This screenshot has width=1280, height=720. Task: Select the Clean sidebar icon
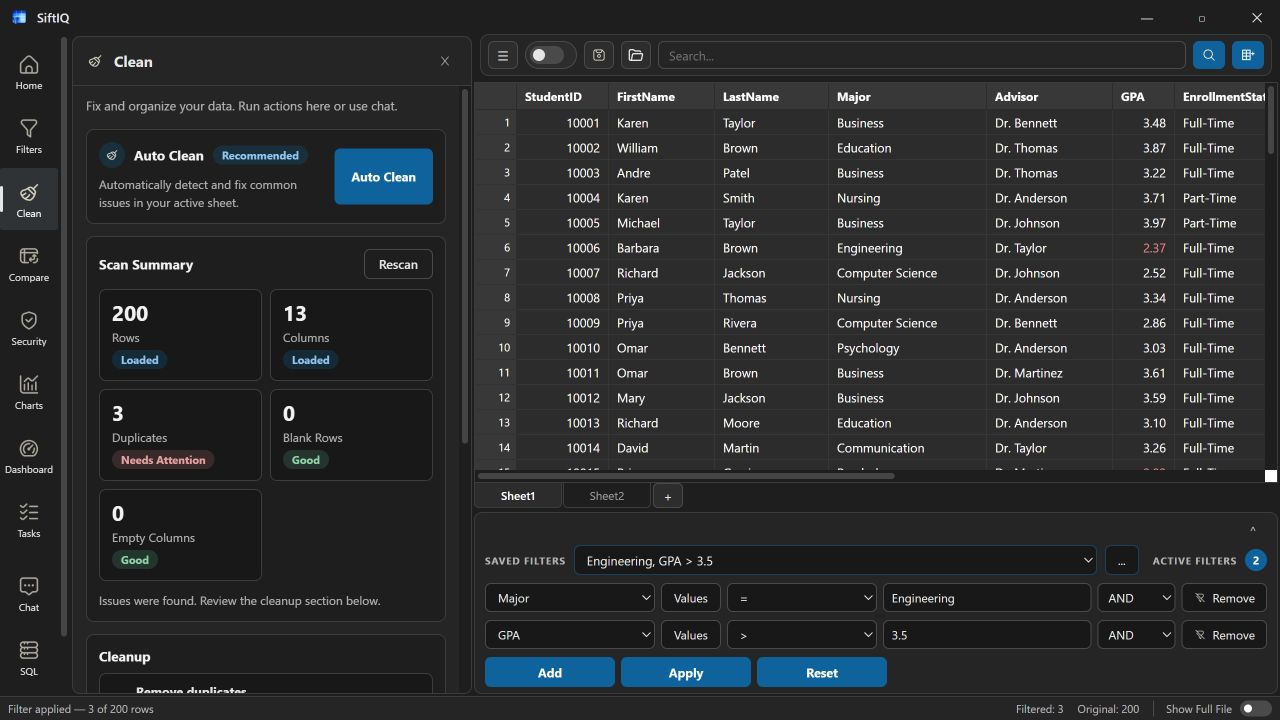(28, 200)
